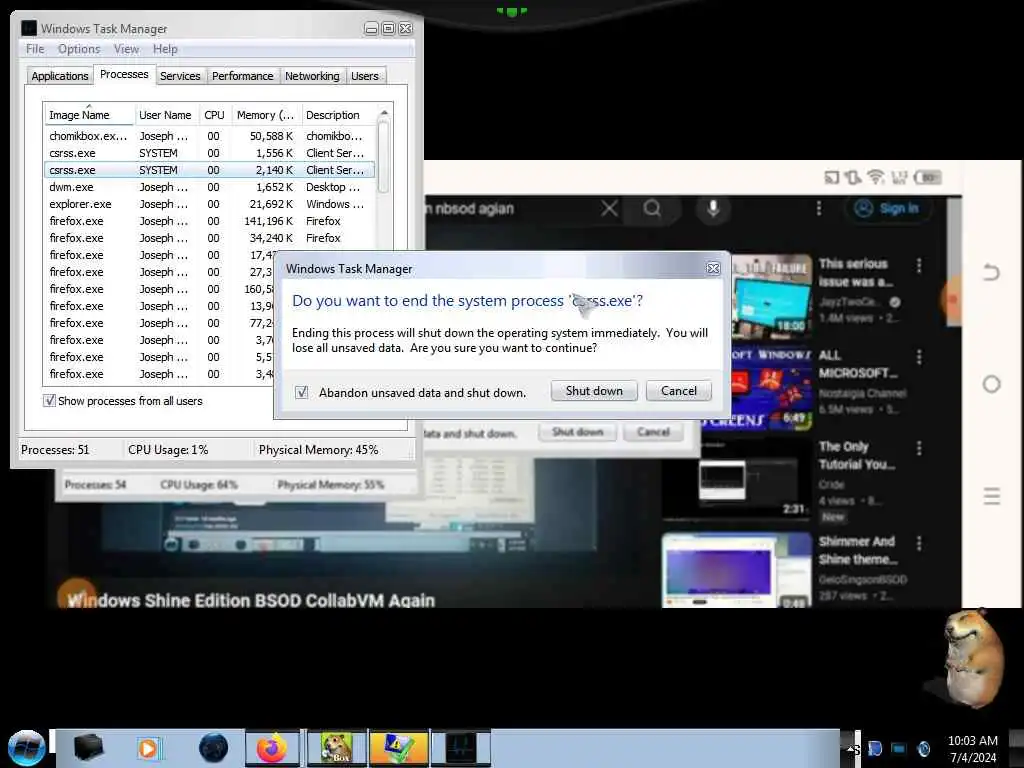The image size is (1024, 768).
Task: Select the explorer.exe process row
Action: click(x=209, y=204)
